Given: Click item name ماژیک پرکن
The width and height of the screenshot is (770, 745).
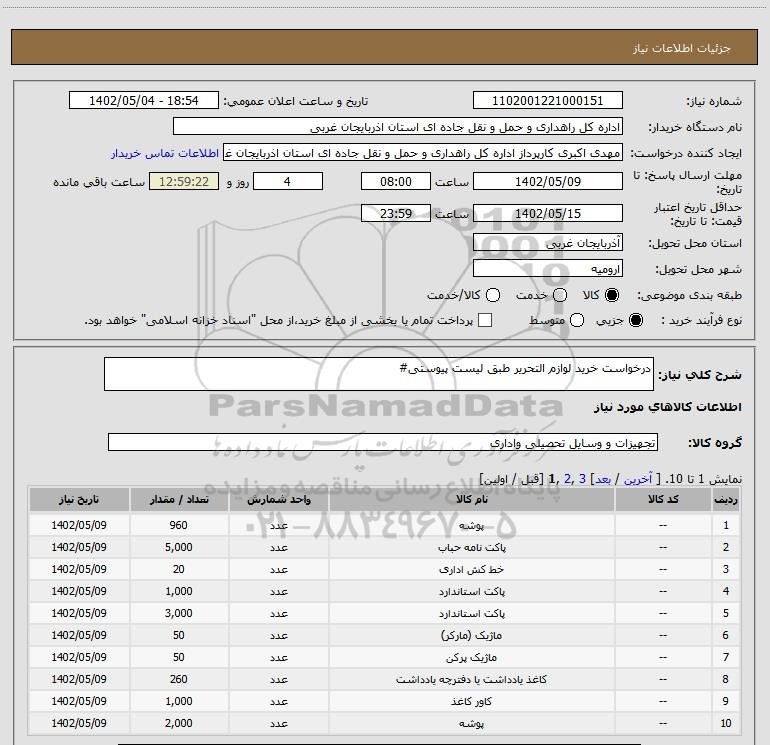Looking at the screenshot, I should tap(471, 657).
